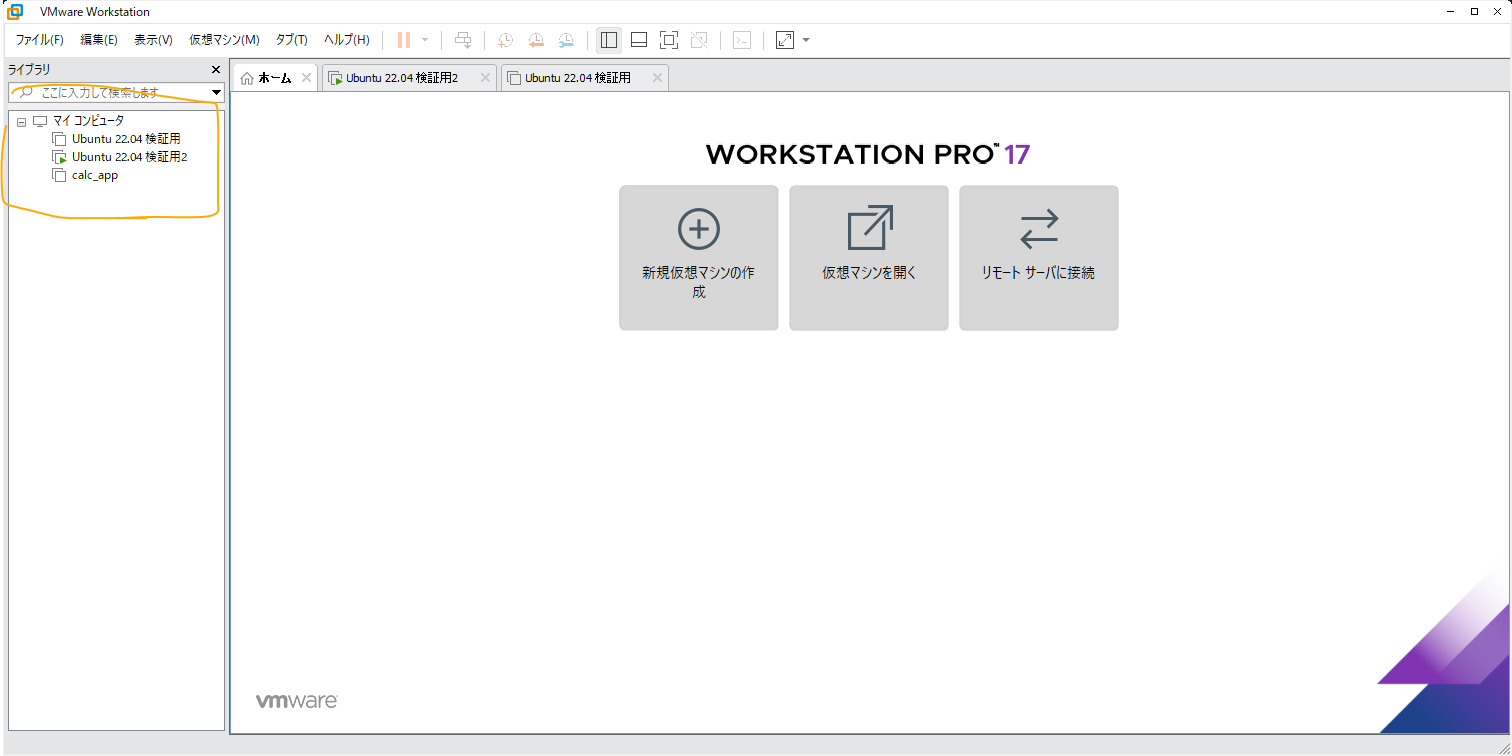Viewport: 1512px width, 756px height.
Task: Show the thumbnail bar
Action: [638, 40]
